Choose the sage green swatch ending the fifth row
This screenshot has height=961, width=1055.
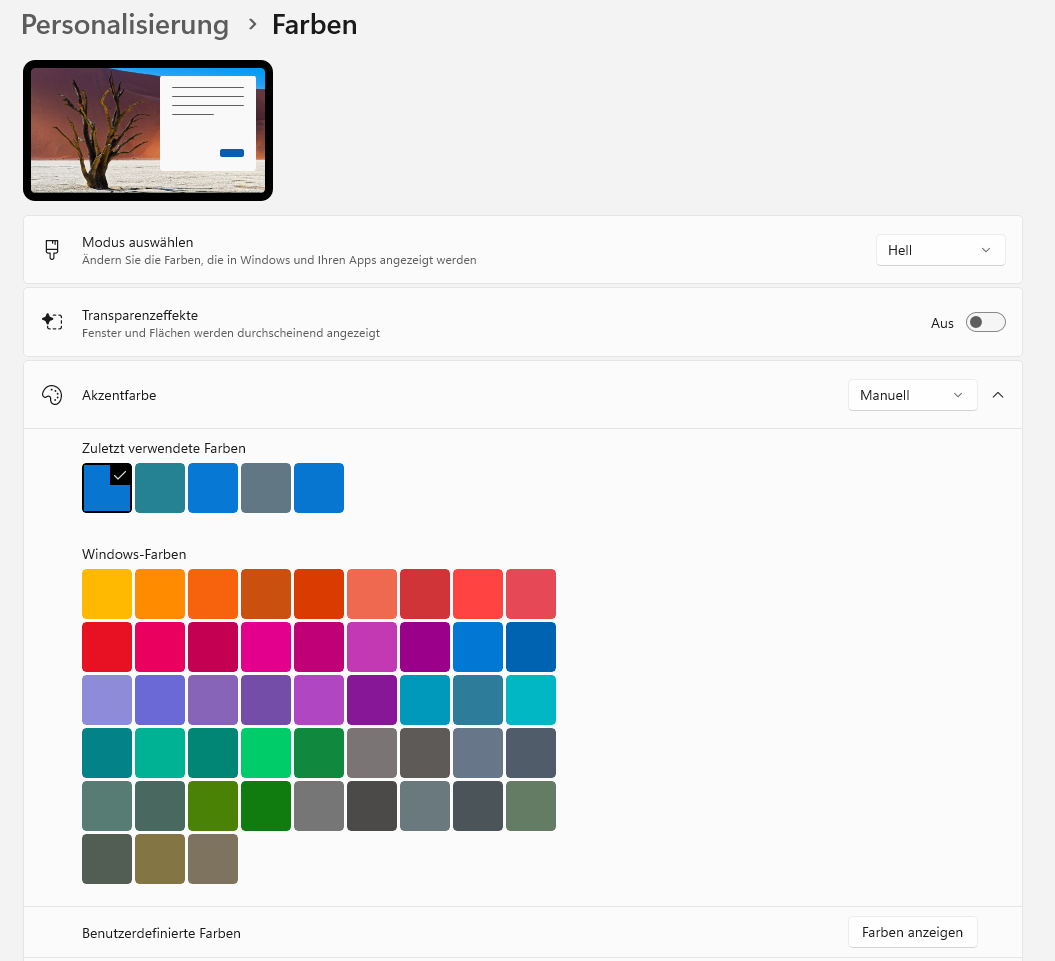pyautogui.click(x=531, y=806)
